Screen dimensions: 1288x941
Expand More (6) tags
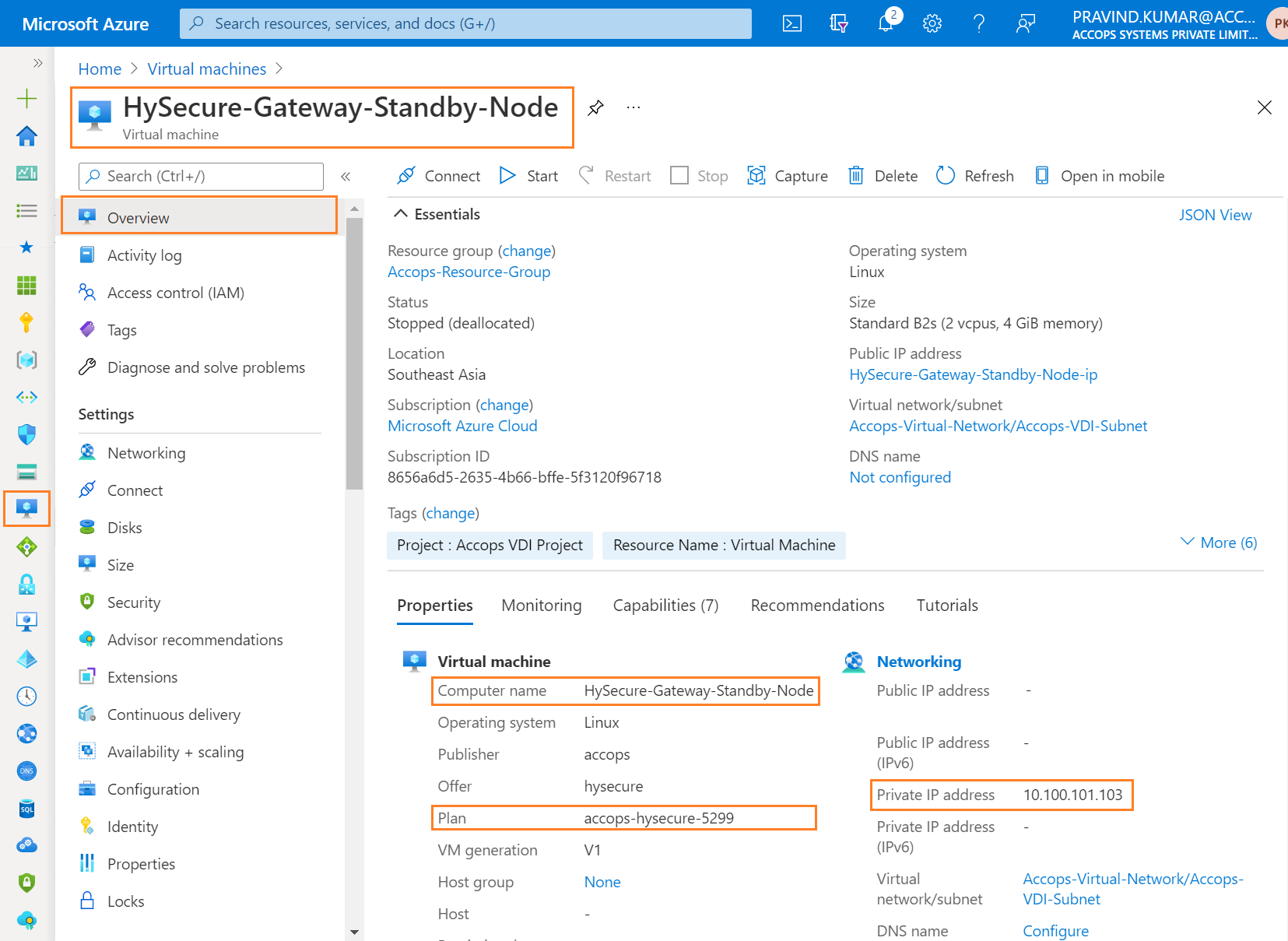tap(1219, 542)
